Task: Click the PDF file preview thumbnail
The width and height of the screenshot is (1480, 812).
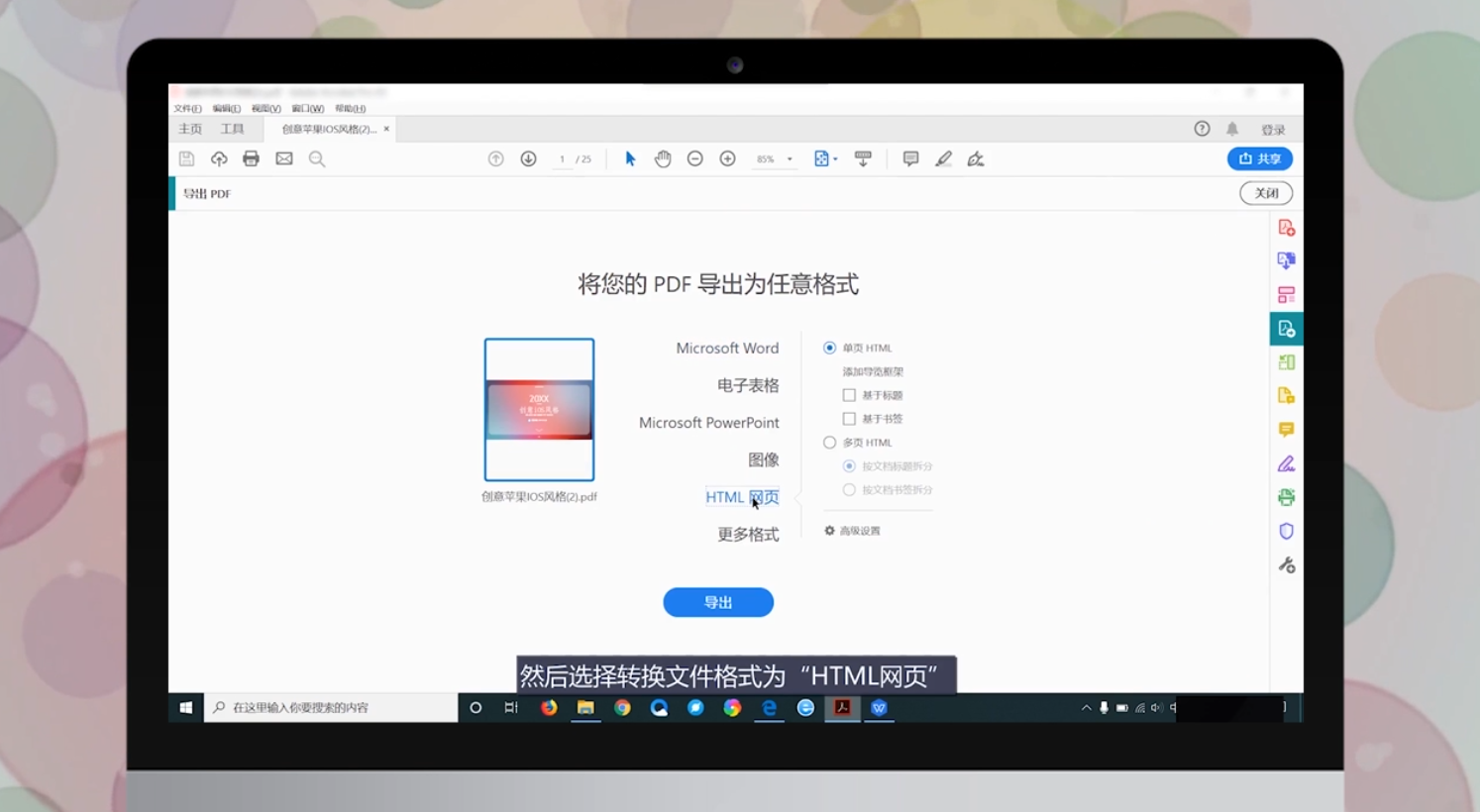Action: click(x=539, y=410)
